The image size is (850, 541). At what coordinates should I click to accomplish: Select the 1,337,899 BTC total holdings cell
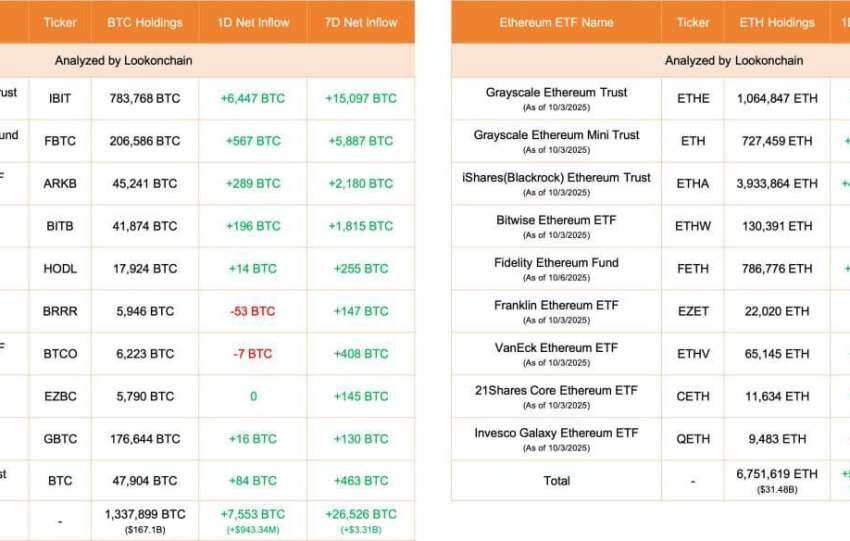[x=145, y=514]
